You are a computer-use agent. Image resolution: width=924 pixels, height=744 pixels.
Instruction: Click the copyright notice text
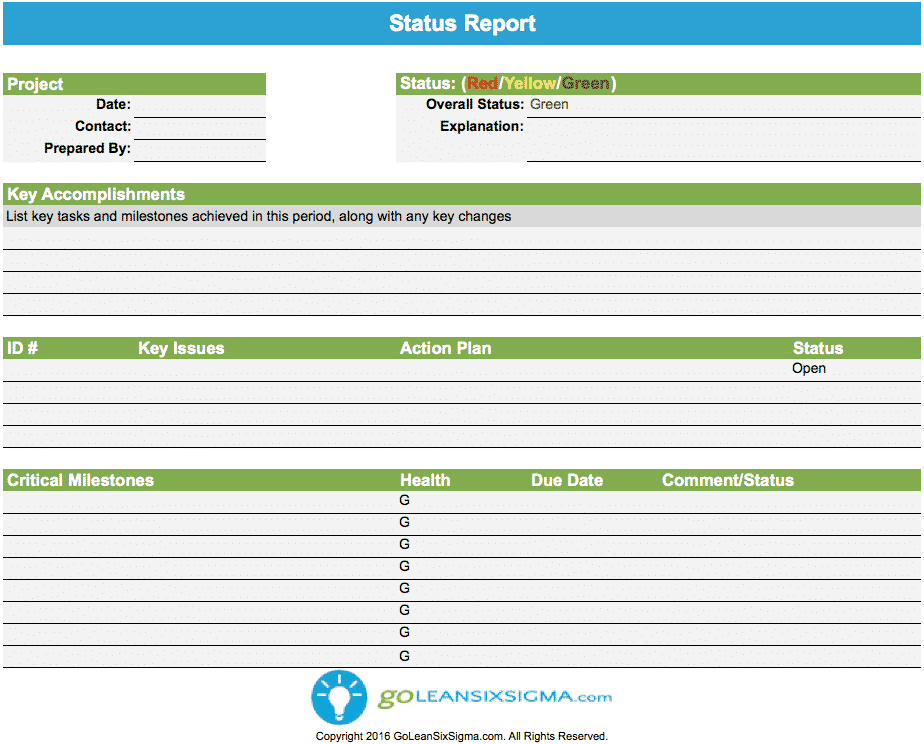462,735
